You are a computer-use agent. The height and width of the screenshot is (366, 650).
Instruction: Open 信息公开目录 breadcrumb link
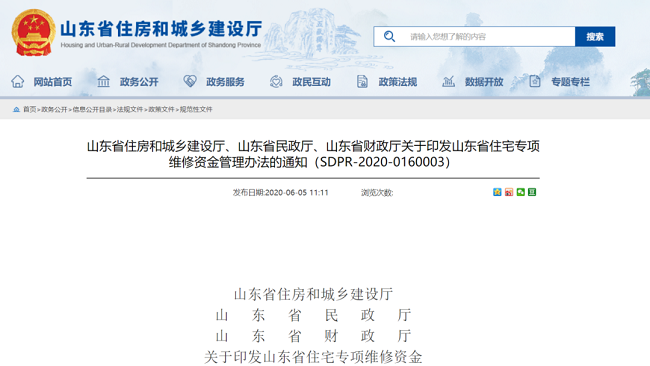click(92, 109)
